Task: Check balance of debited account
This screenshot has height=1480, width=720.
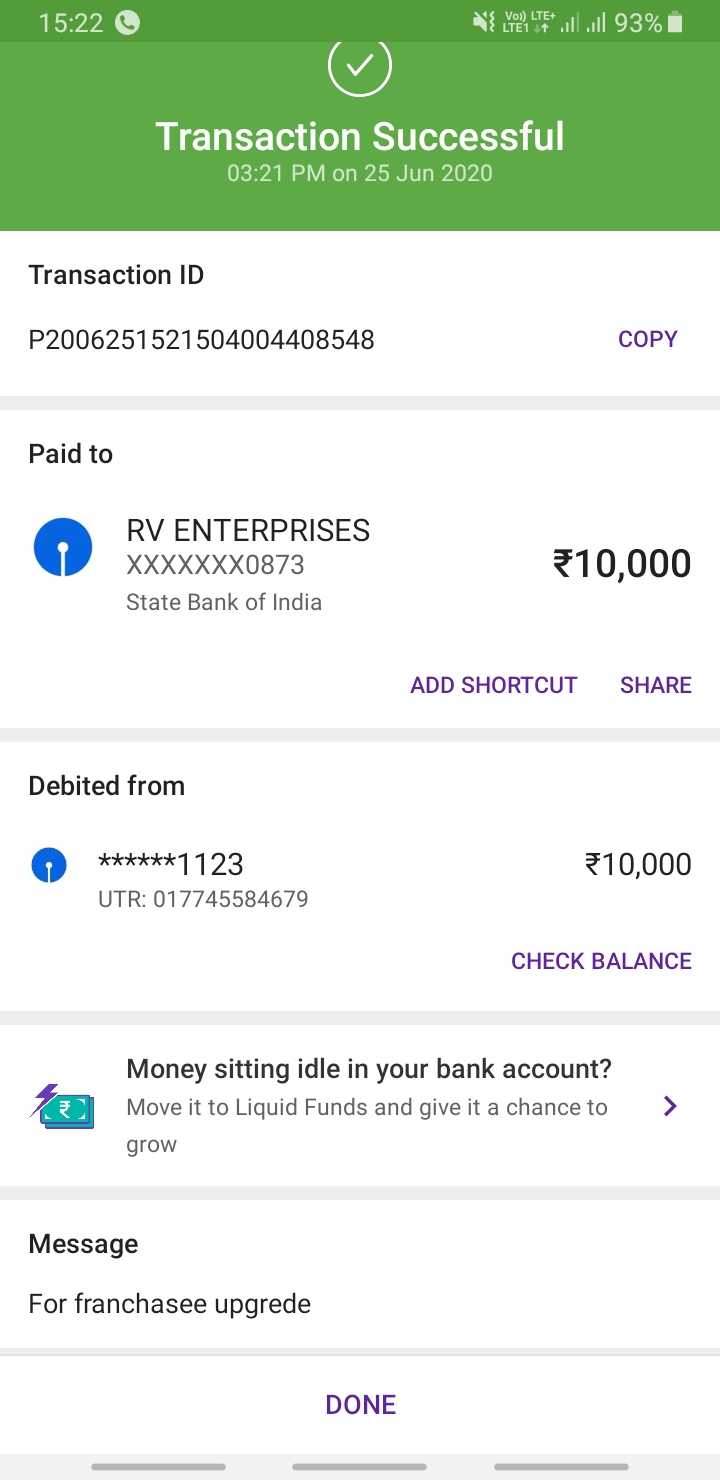Action: [x=601, y=961]
